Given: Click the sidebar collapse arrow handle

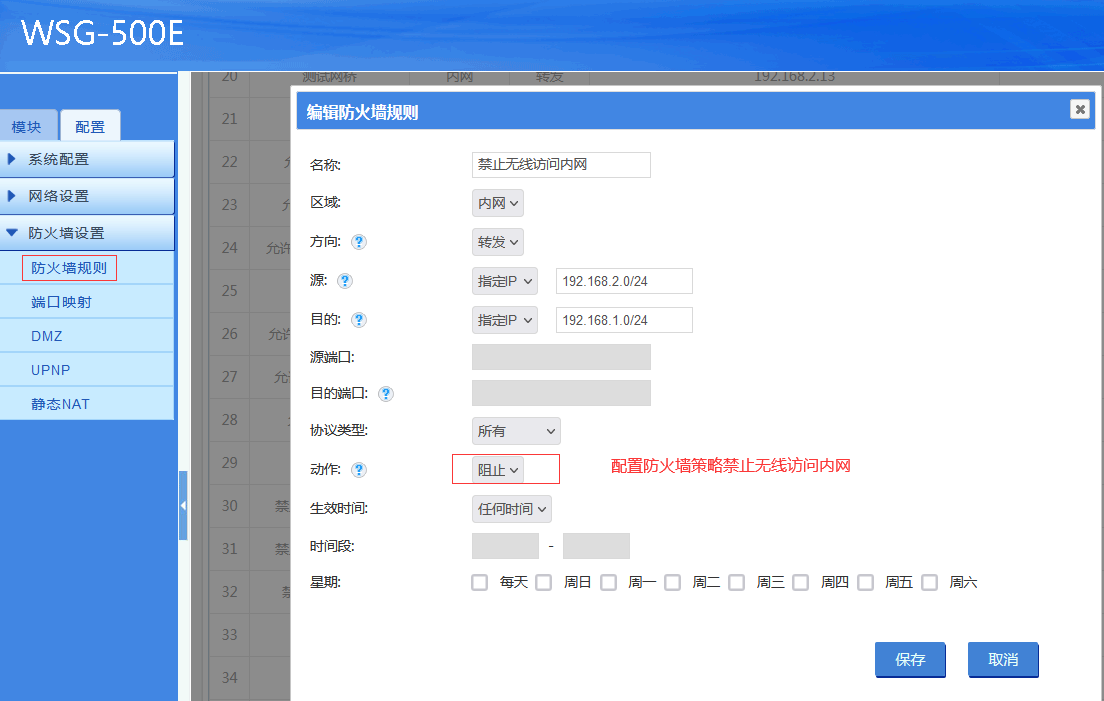Looking at the screenshot, I should coord(183,506).
